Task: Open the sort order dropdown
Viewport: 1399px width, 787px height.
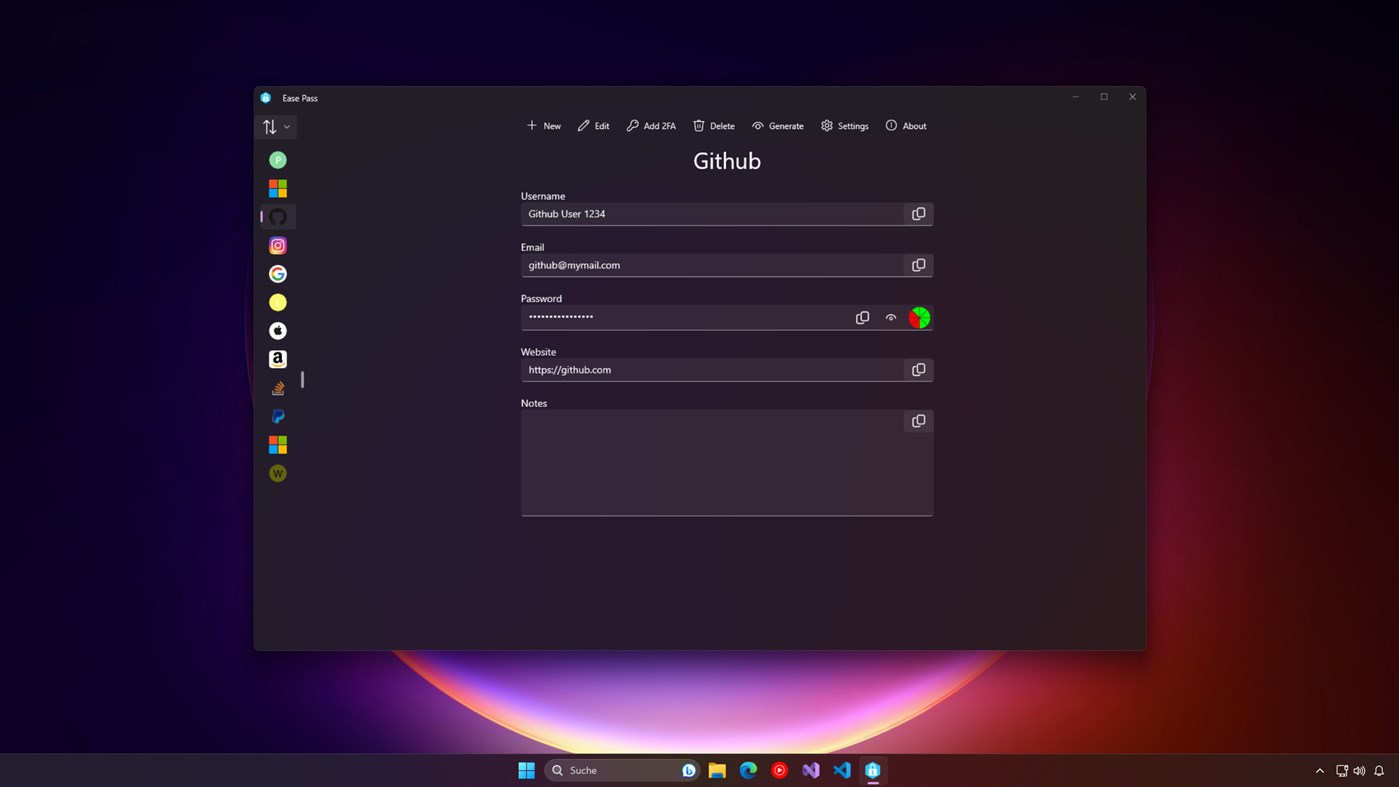Action: click(277, 127)
